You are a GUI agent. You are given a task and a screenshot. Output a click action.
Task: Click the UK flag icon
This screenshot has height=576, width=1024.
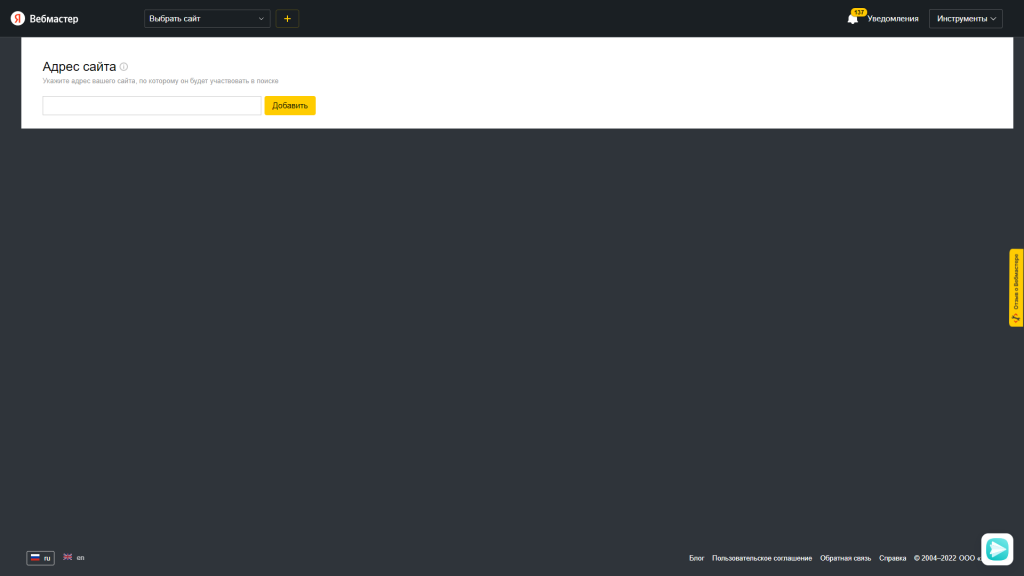point(68,557)
